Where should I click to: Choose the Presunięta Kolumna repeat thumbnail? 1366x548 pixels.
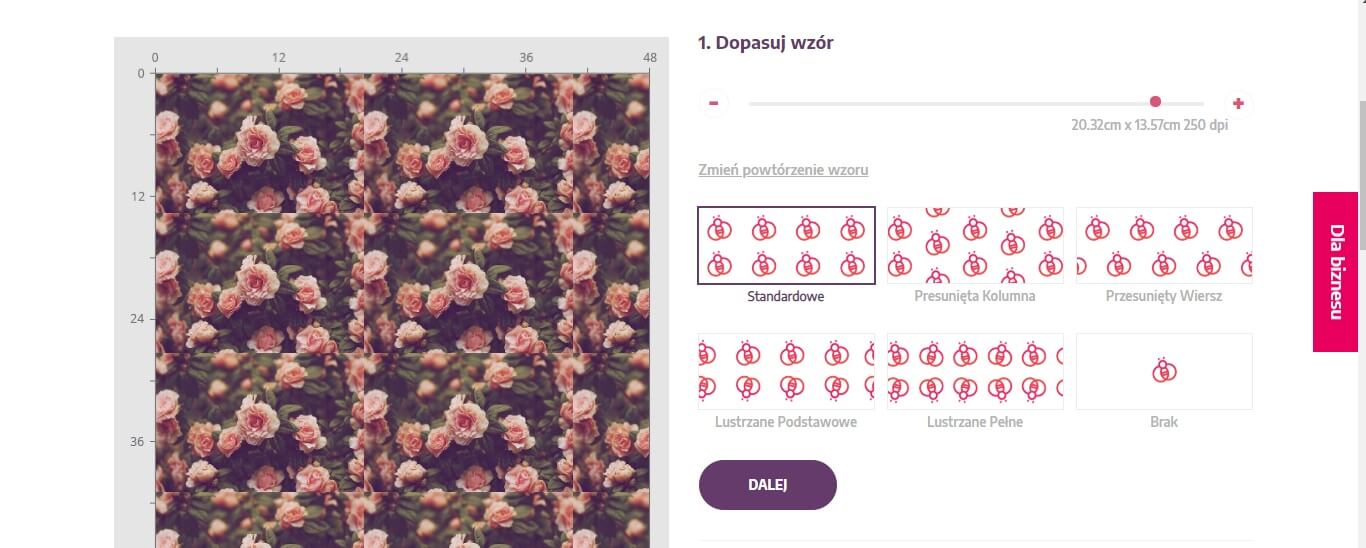click(975, 245)
